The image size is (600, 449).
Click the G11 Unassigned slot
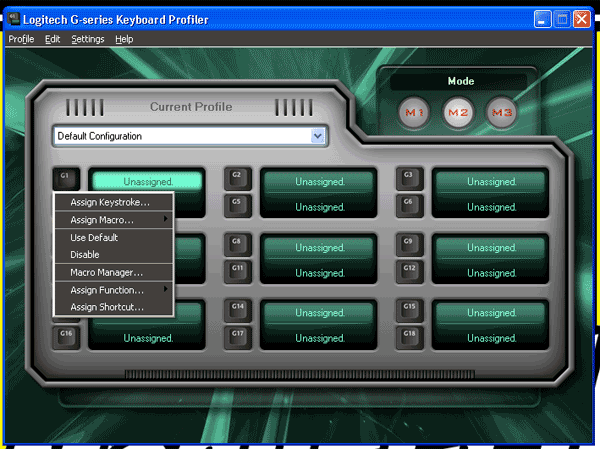320,273
